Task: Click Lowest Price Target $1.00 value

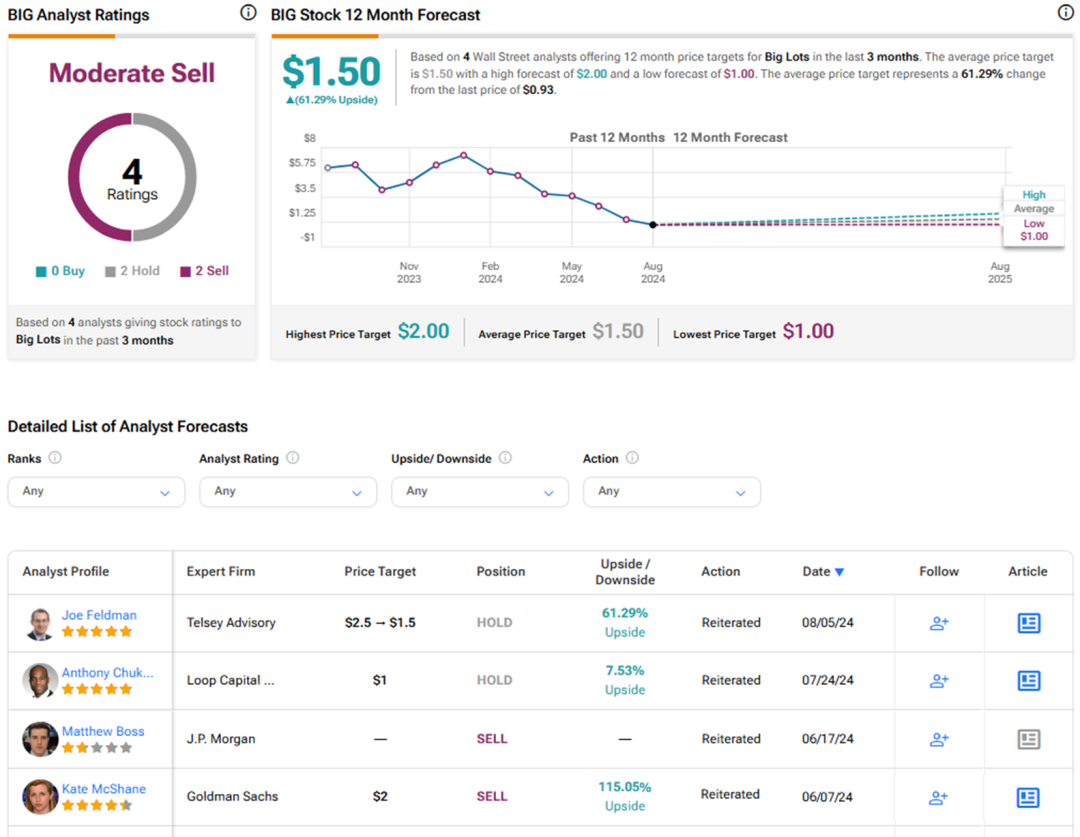Action: 808,331
